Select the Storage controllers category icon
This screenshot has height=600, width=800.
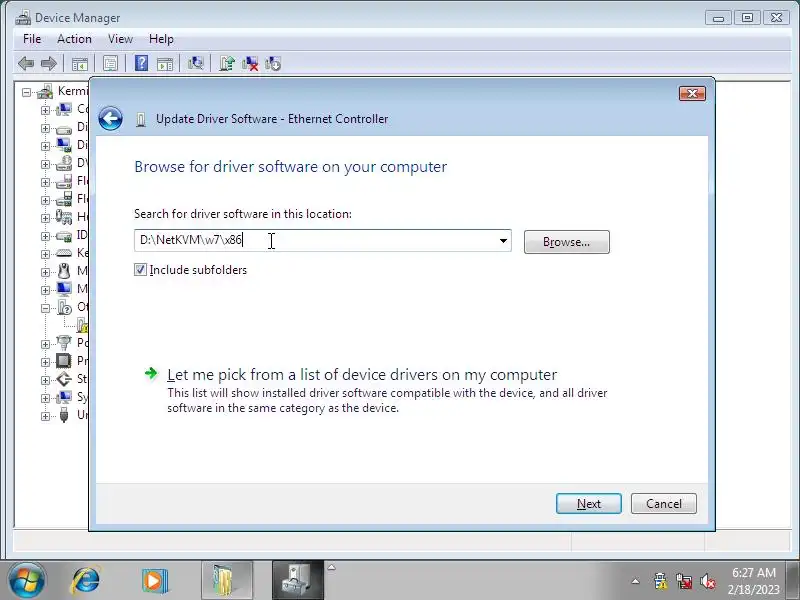(64, 379)
